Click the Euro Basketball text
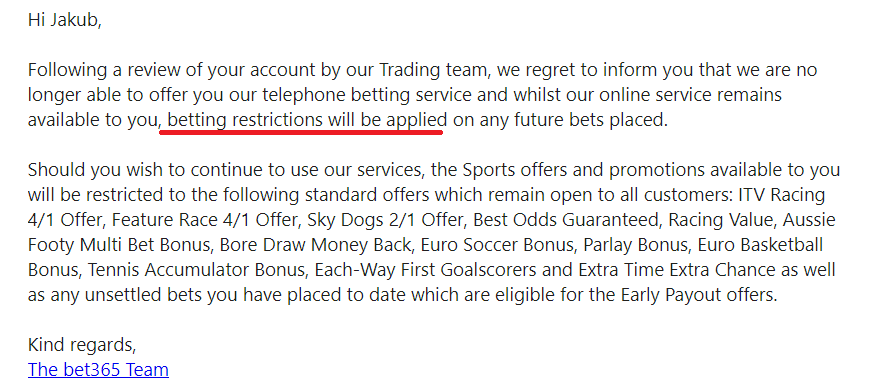 [760, 244]
